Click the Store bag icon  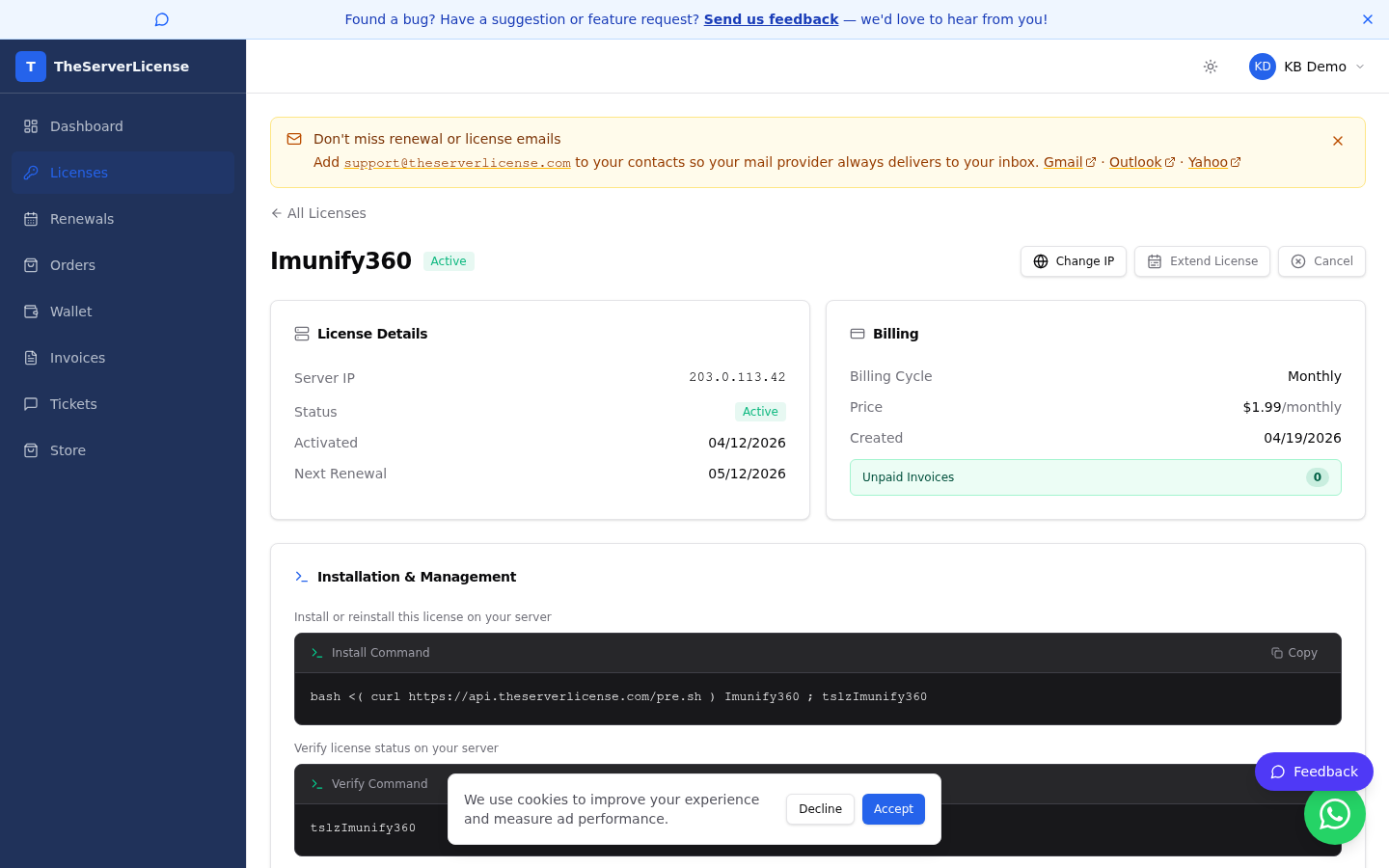pos(31,450)
